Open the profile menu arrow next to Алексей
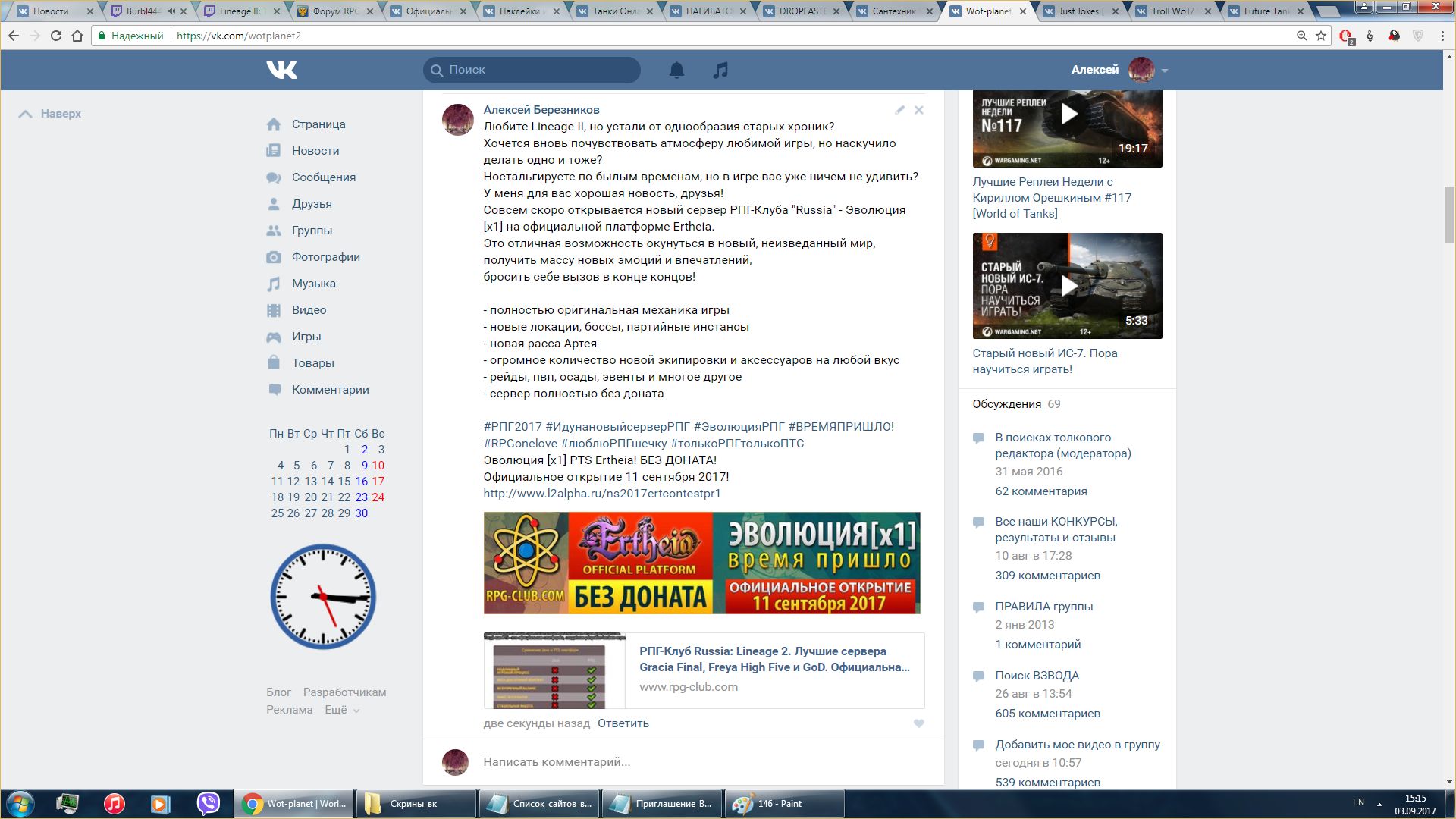This screenshot has width=1456, height=819. click(1165, 71)
